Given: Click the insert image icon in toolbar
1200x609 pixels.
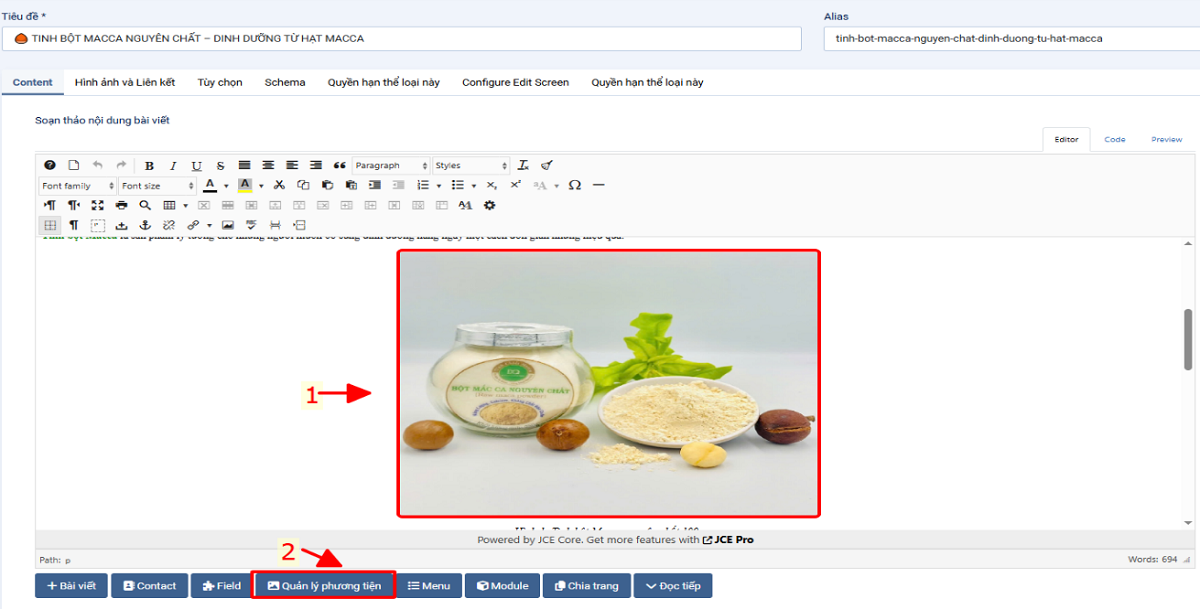Looking at the screenshot, I should pyautogui.click(x=228, y=226).
